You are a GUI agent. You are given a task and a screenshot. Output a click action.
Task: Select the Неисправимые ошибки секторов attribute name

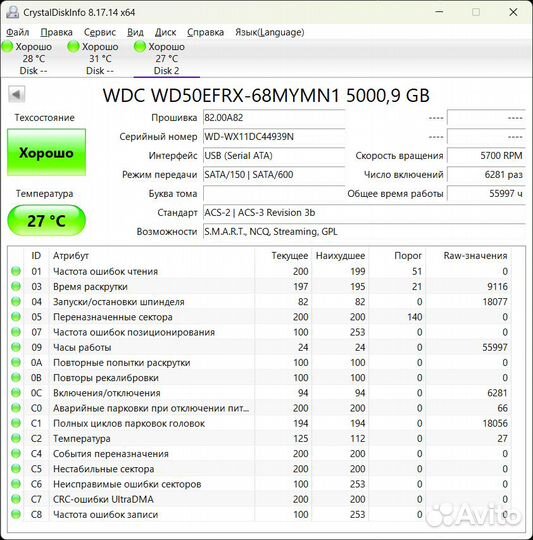tap(127, 484)
